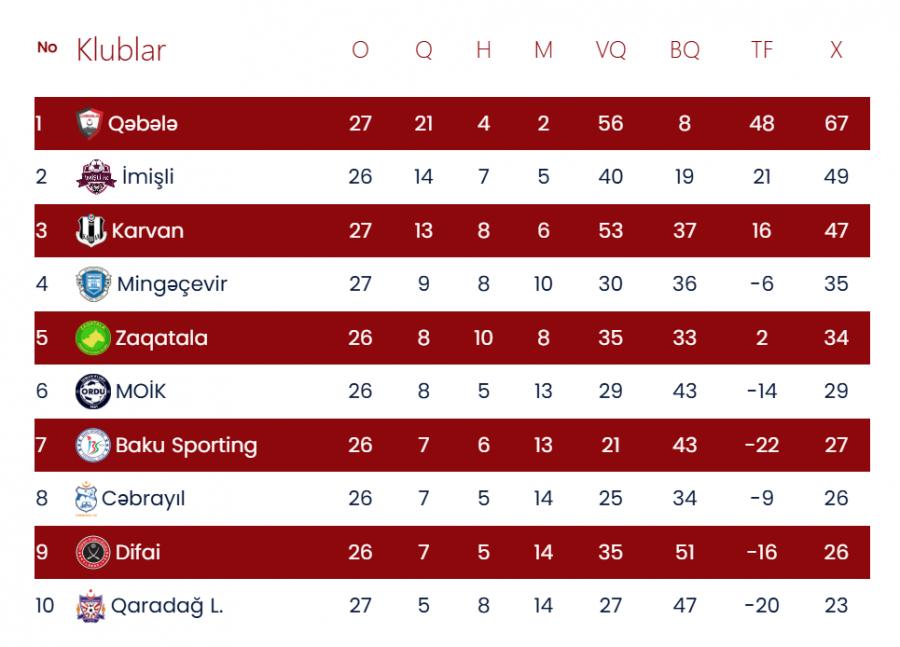Sort table by the X points column

pos(836,50)
